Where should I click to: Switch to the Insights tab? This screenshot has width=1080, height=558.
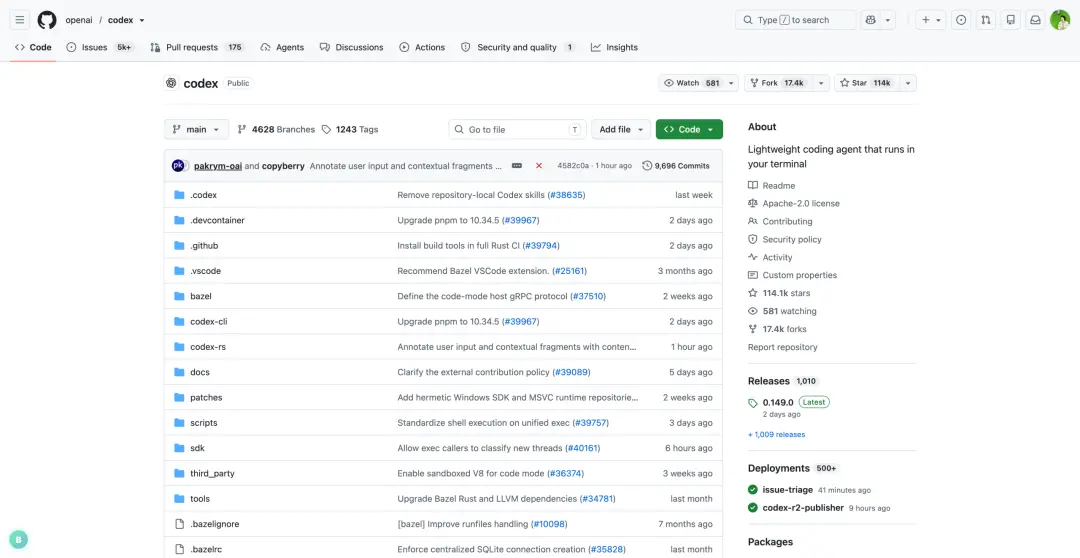[x=614, y=48]
